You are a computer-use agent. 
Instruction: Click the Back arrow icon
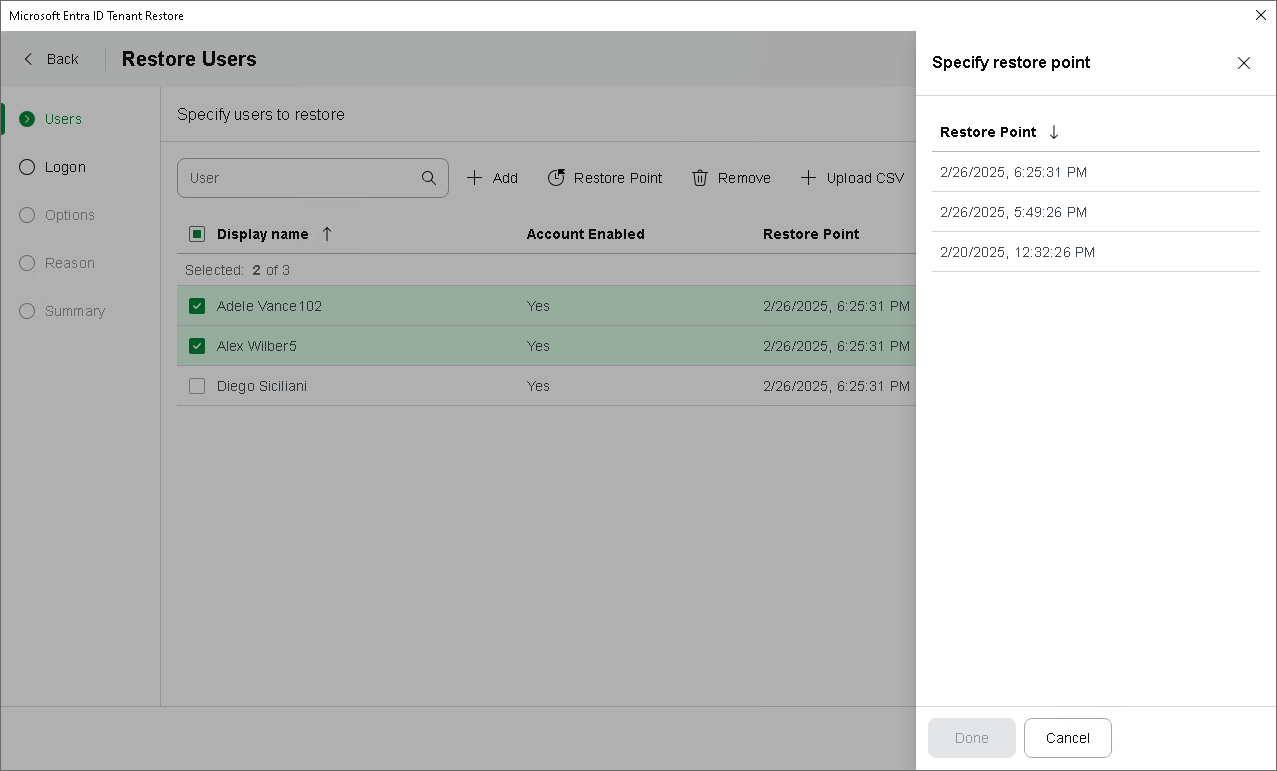[28, 59]
